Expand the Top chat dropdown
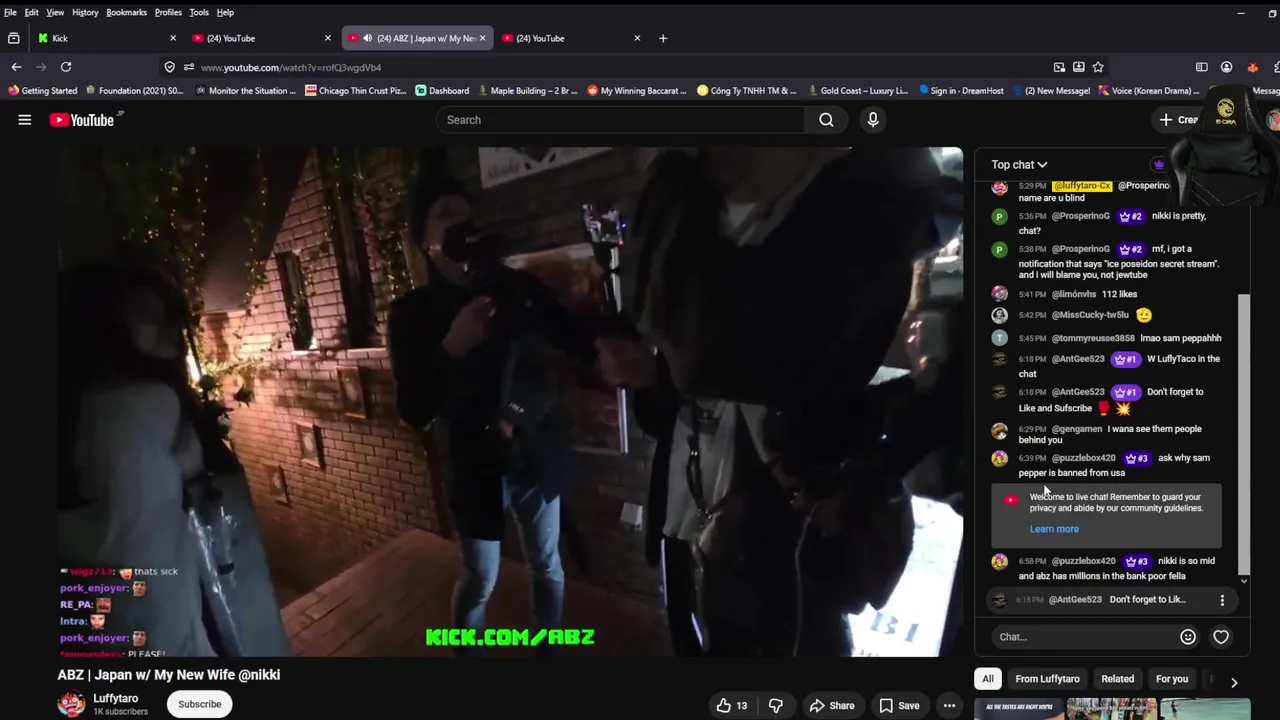 pos(1019,165)
